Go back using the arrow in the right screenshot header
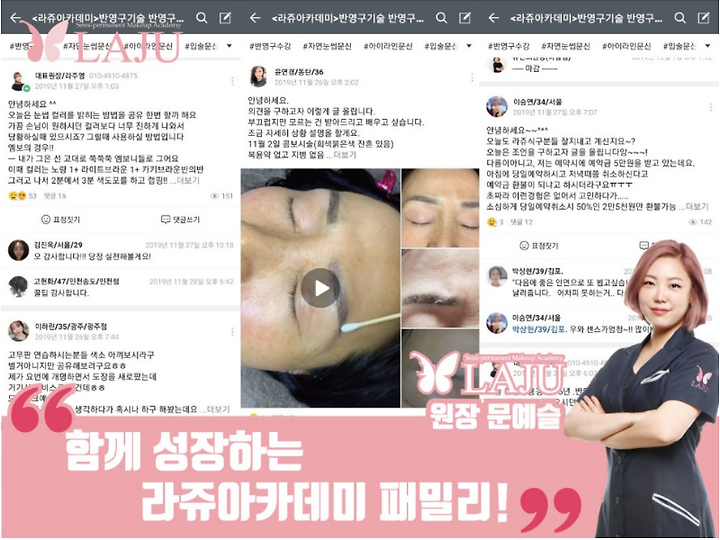720x540 pixels. [x=494, y=18]
